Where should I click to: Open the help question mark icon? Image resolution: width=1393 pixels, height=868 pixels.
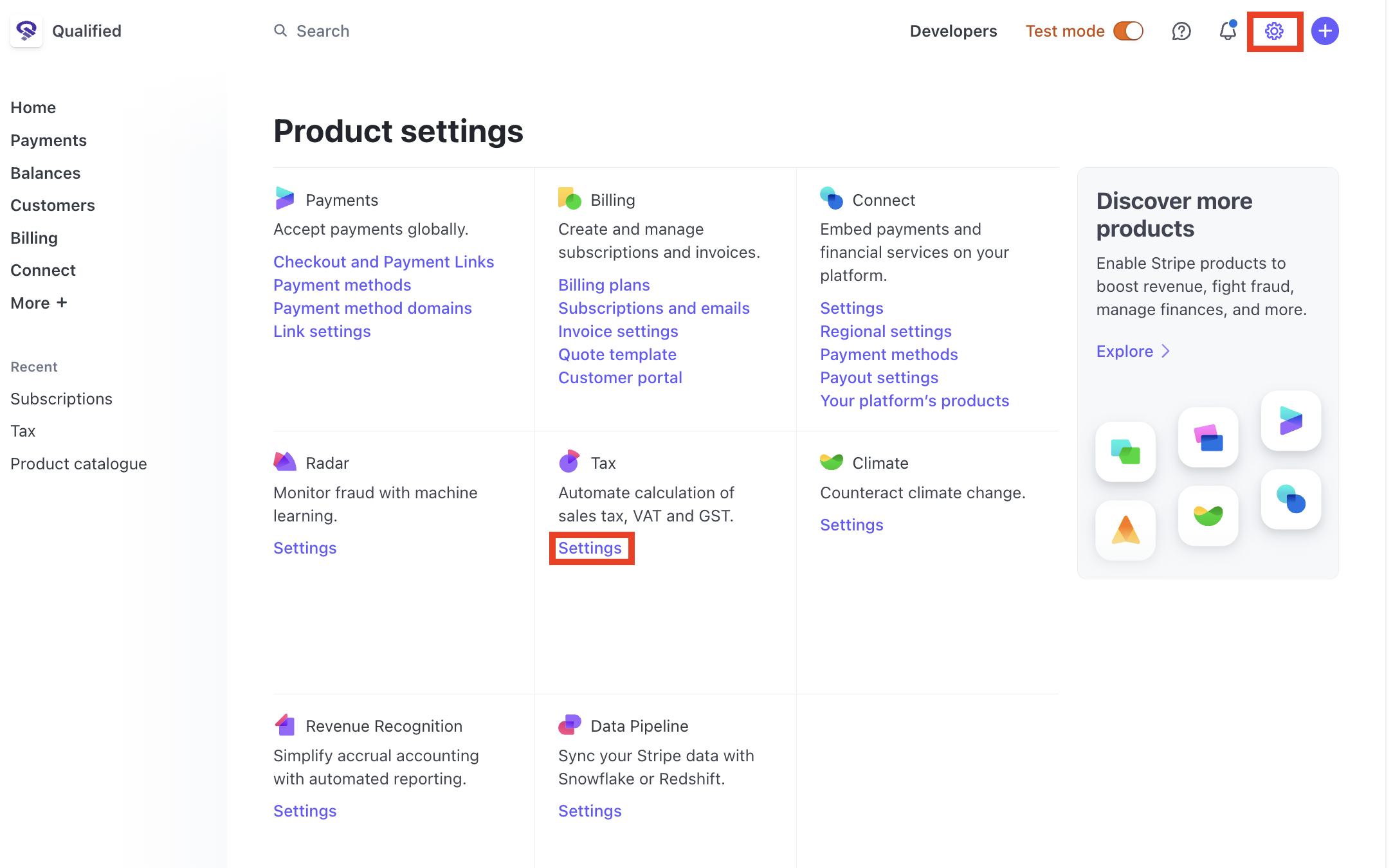coord(1181,31)
